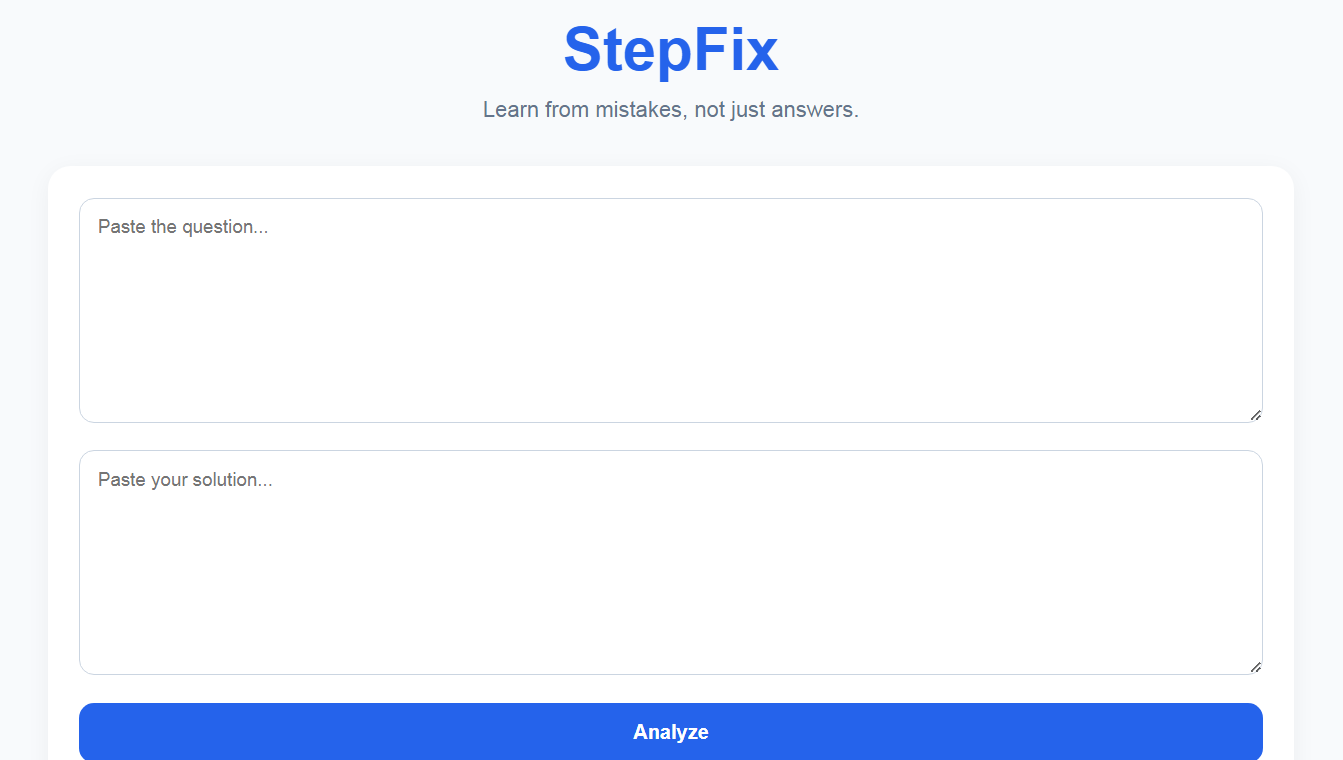Click the grip icon at solution textarea corner
Image resolution: width=1343 pixels, height=760 pixels.
(1255, 667)
